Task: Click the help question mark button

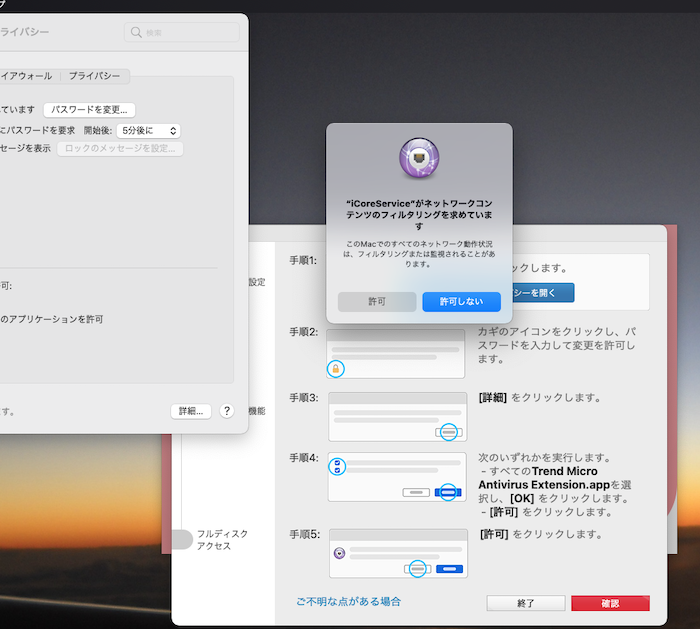Action: point(226,411)
